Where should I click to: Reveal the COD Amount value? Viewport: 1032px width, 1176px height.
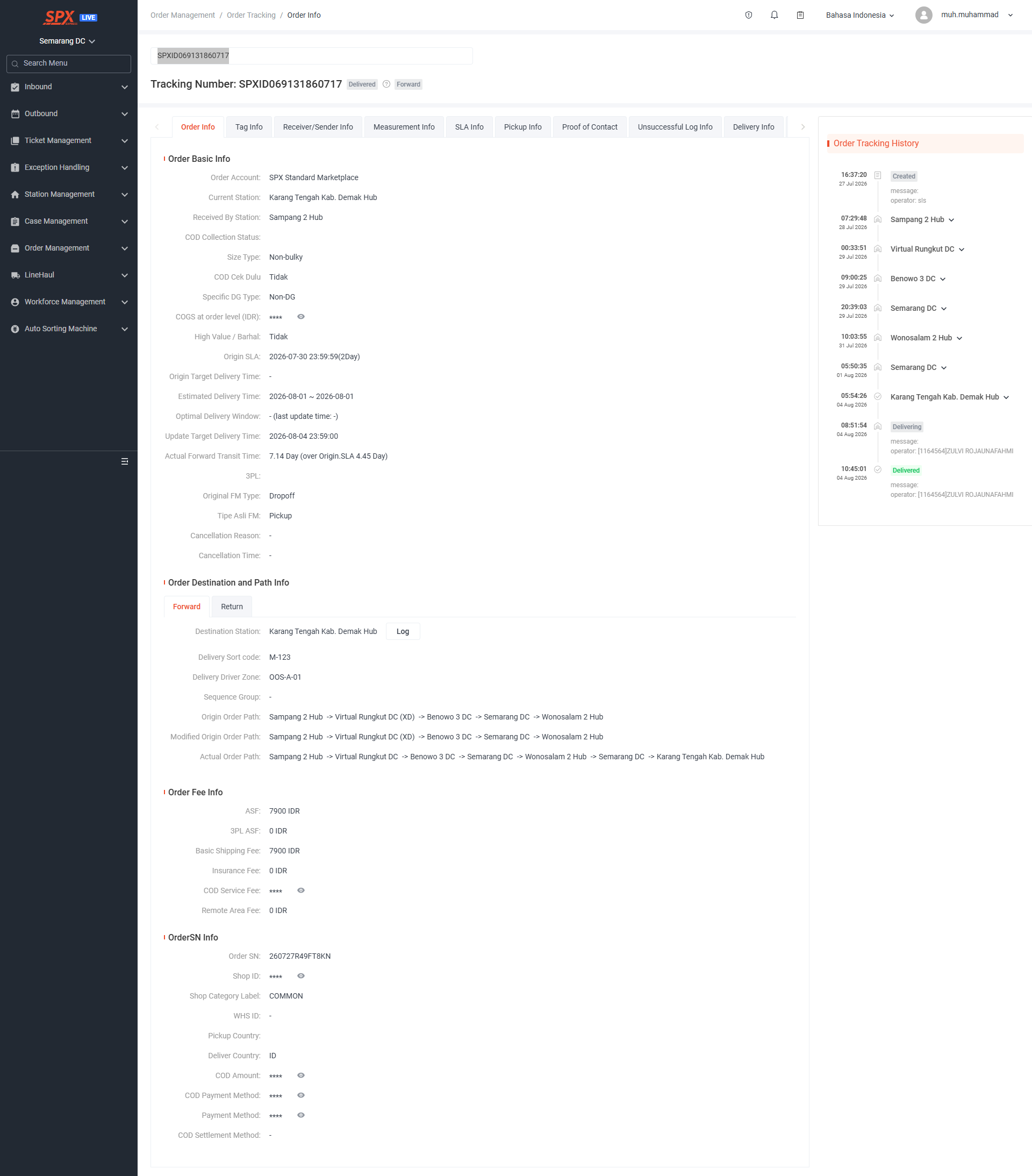point(301,1075)
